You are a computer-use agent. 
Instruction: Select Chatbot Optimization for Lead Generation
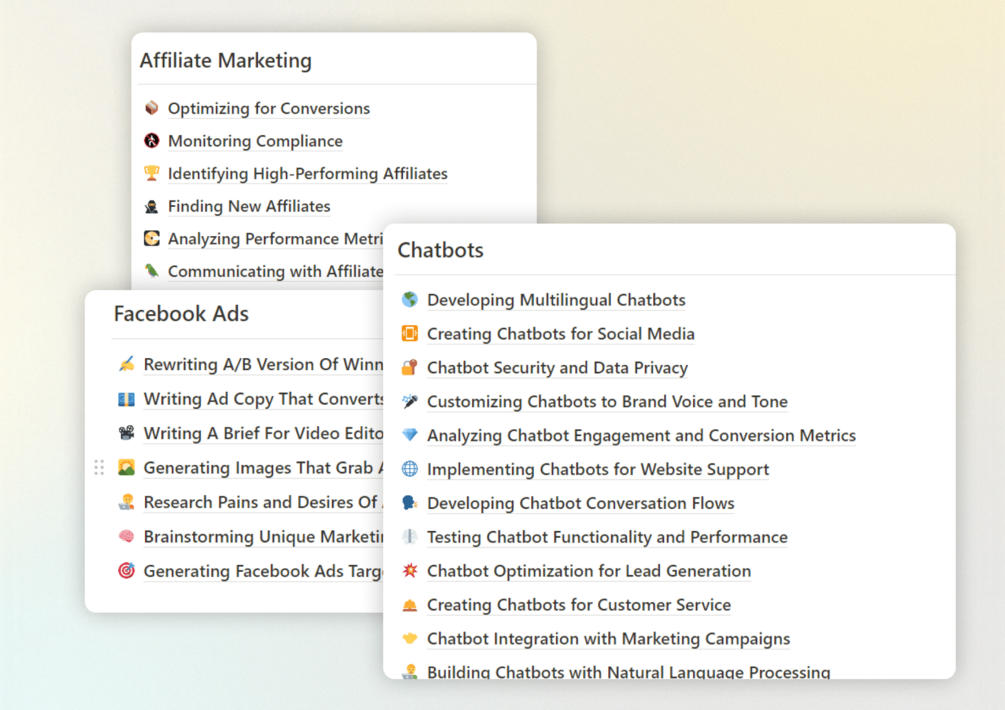pyautogui.click(x=588, y=571)
